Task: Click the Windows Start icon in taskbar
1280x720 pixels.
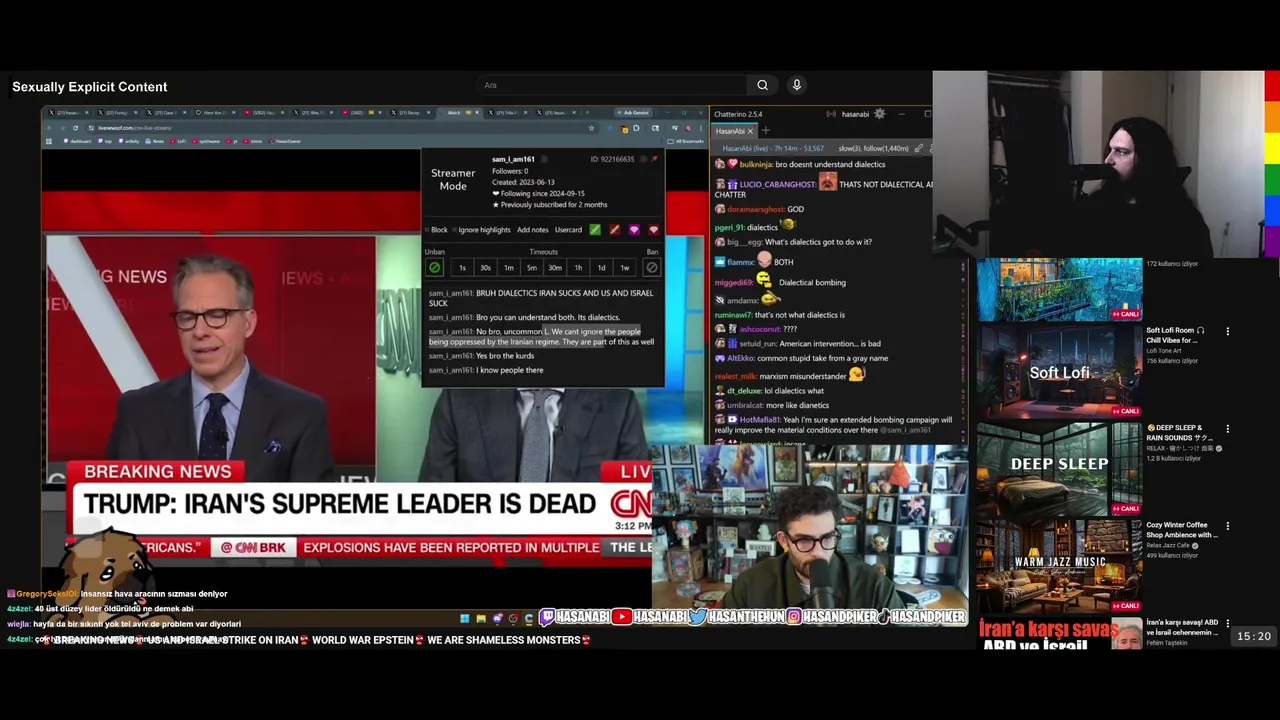Action: [x=464, y=619]
